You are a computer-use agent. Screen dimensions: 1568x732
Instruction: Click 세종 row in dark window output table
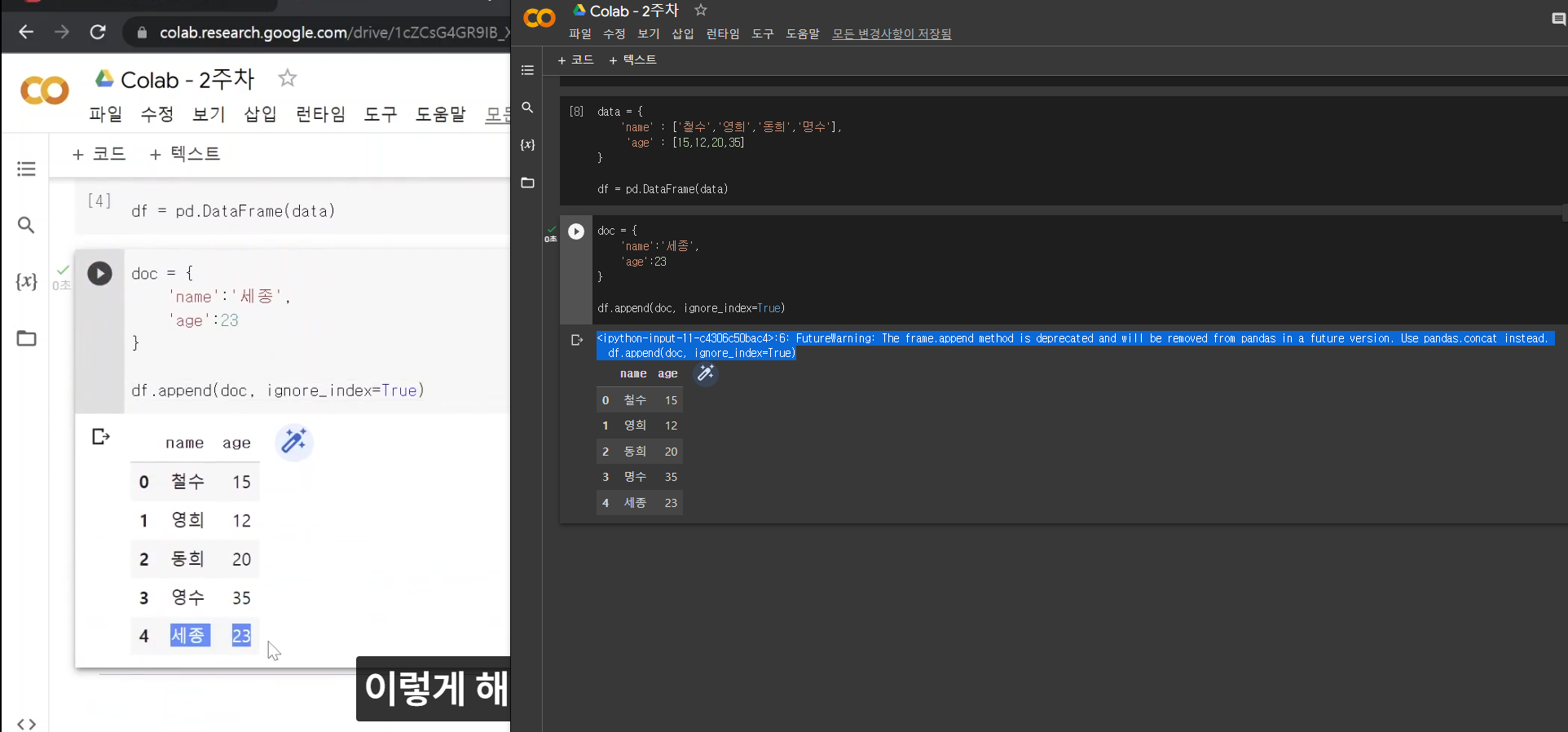coord(640,503)
